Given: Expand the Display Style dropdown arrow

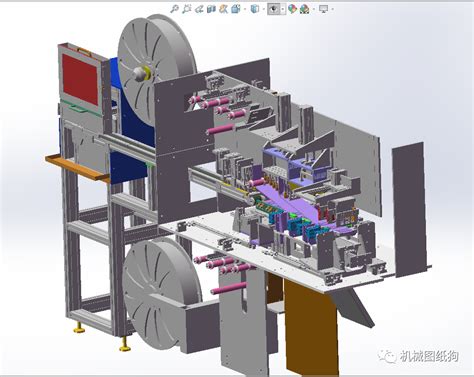Looking at the screenshot, I should (x=264, y=9).
